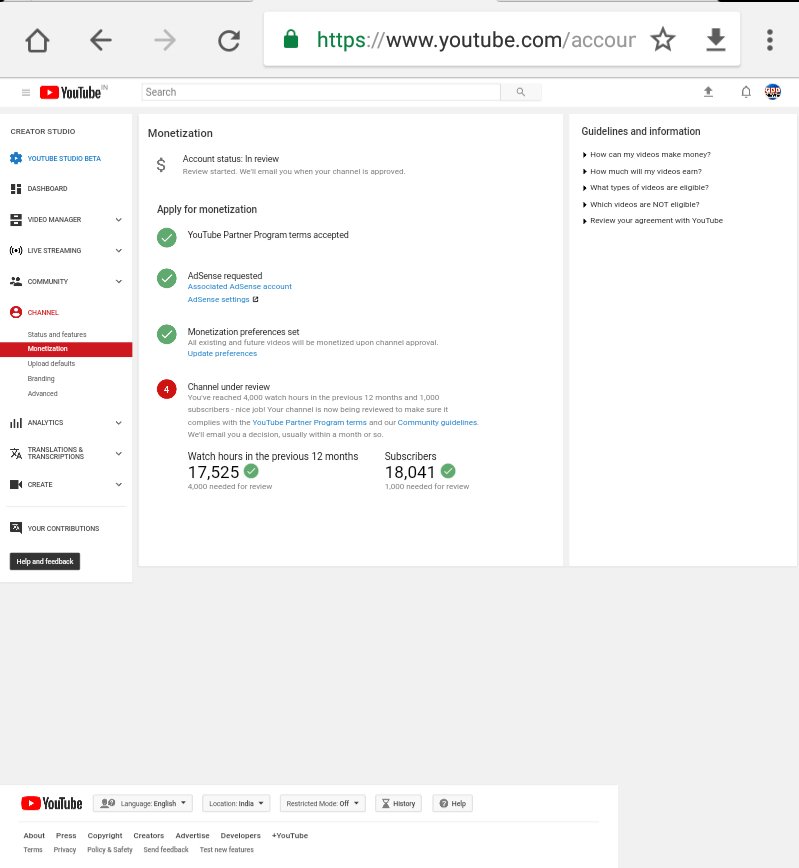Expand the Analytics section chevron
799x868 pixels.
click(118, 423)
